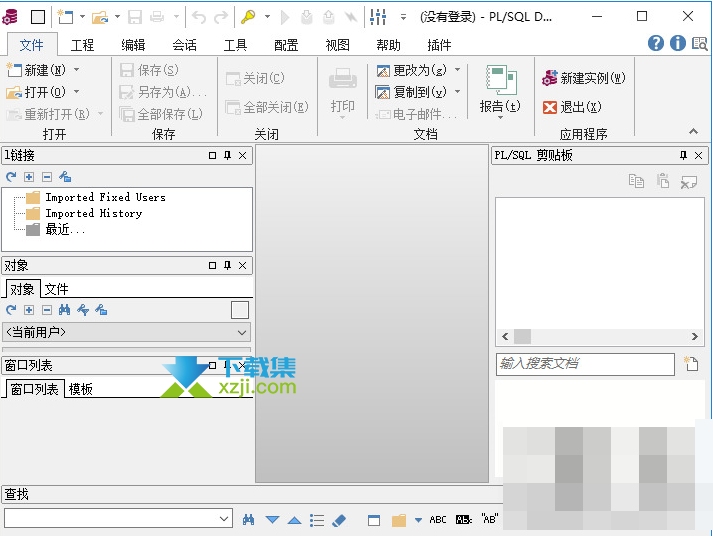Click the 输入搜索文档 search field
The image size is (713, 536).
point(585,364)
